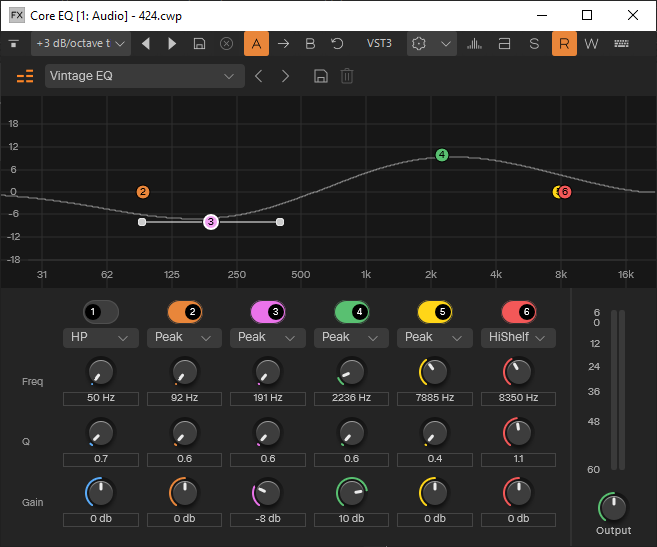This screenshot has height=547, width=657.
Task: Click band 6 Q knob
Action: pos(518,432)
